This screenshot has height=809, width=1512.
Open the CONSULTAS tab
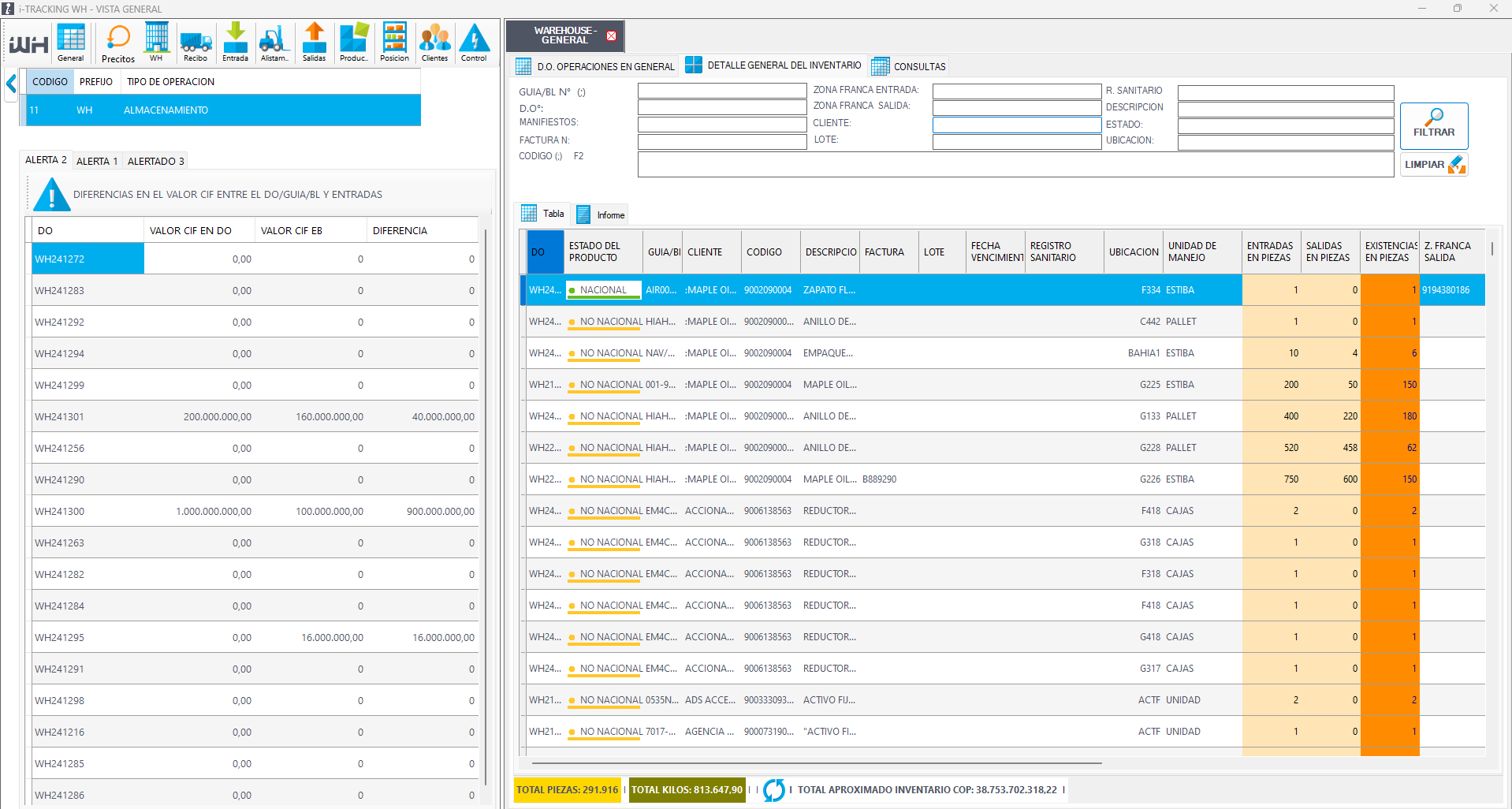(x=909, y=66)
